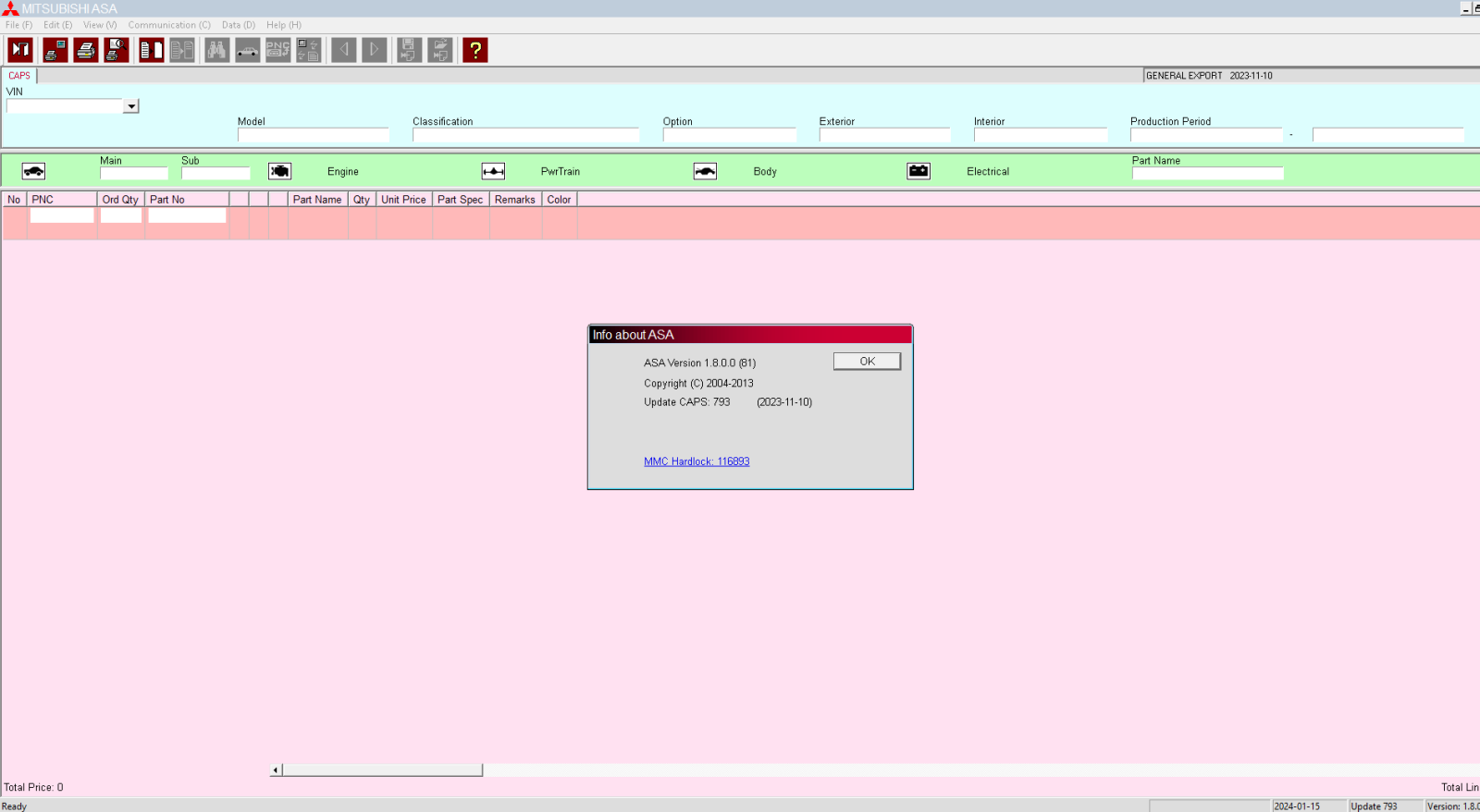This screenshot has width=1480, height=812.
Task: Open the File (F) menu
Action: (x=18, y=25)
